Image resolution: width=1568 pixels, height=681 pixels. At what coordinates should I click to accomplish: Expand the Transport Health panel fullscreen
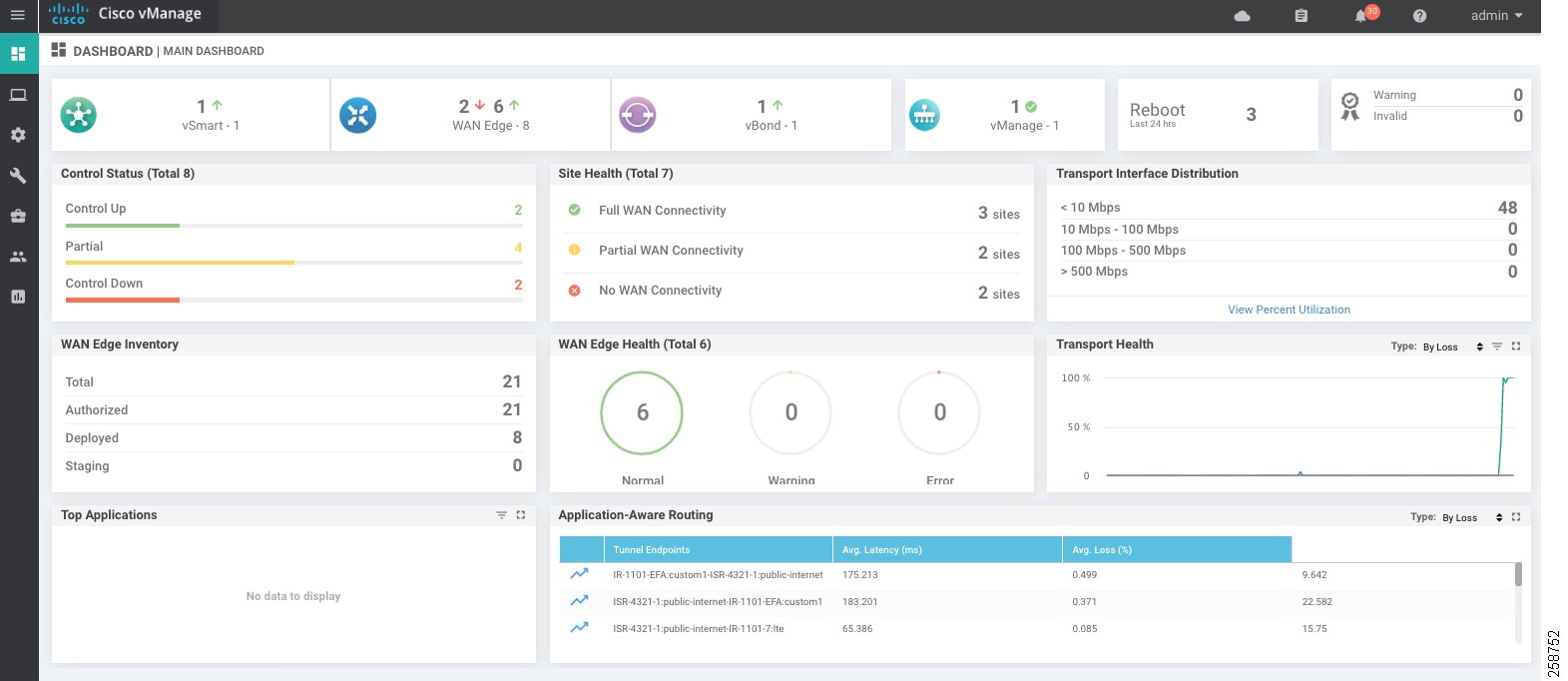(1516, 346)
